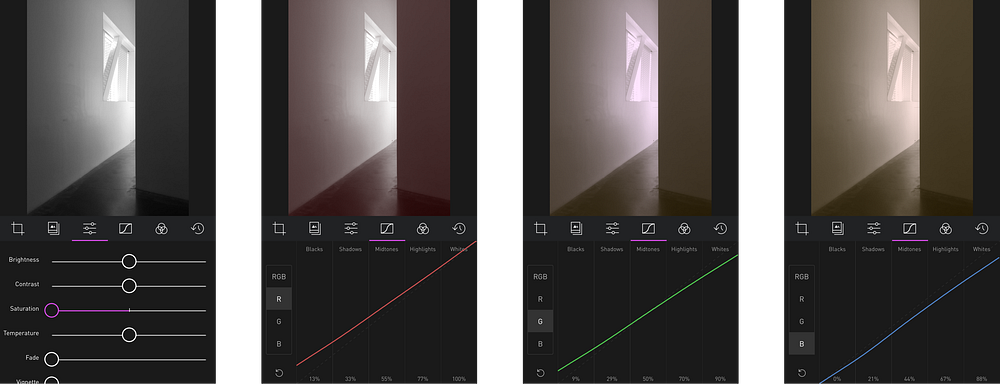The width and height of the screenshot is (1000, 384).
Task: Open color mix circles on green curve screen
Action: (x=684, y=228)
